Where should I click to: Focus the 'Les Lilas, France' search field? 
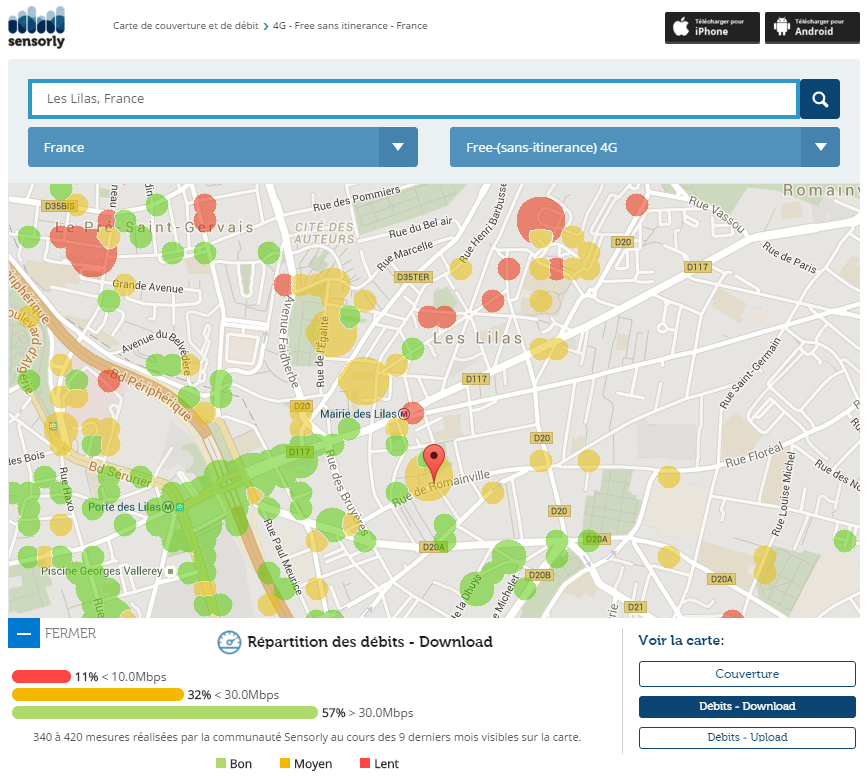[413, 99]
